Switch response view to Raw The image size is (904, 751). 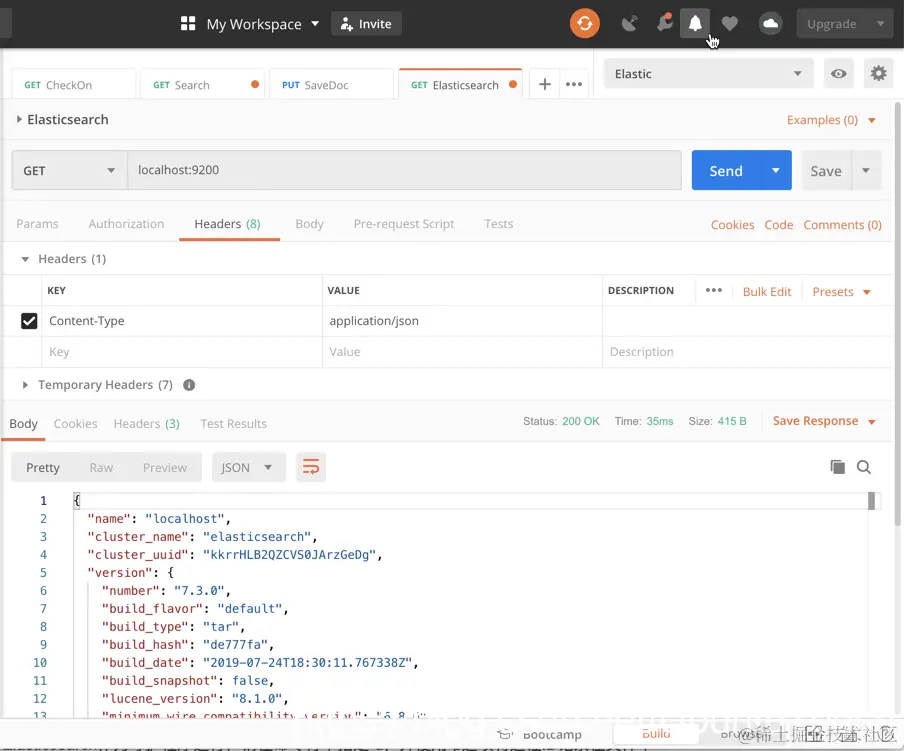click(101, 467)
